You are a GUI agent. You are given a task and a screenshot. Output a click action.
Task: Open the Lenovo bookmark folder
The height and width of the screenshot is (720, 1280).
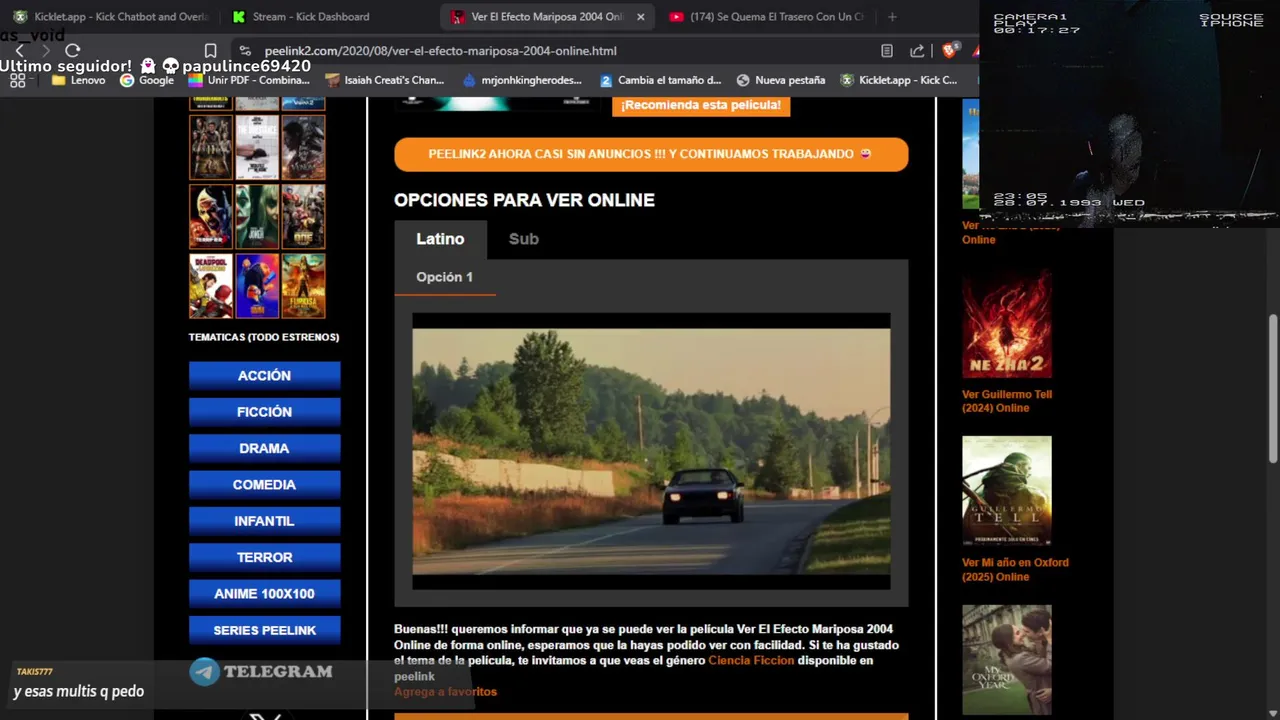79,80
